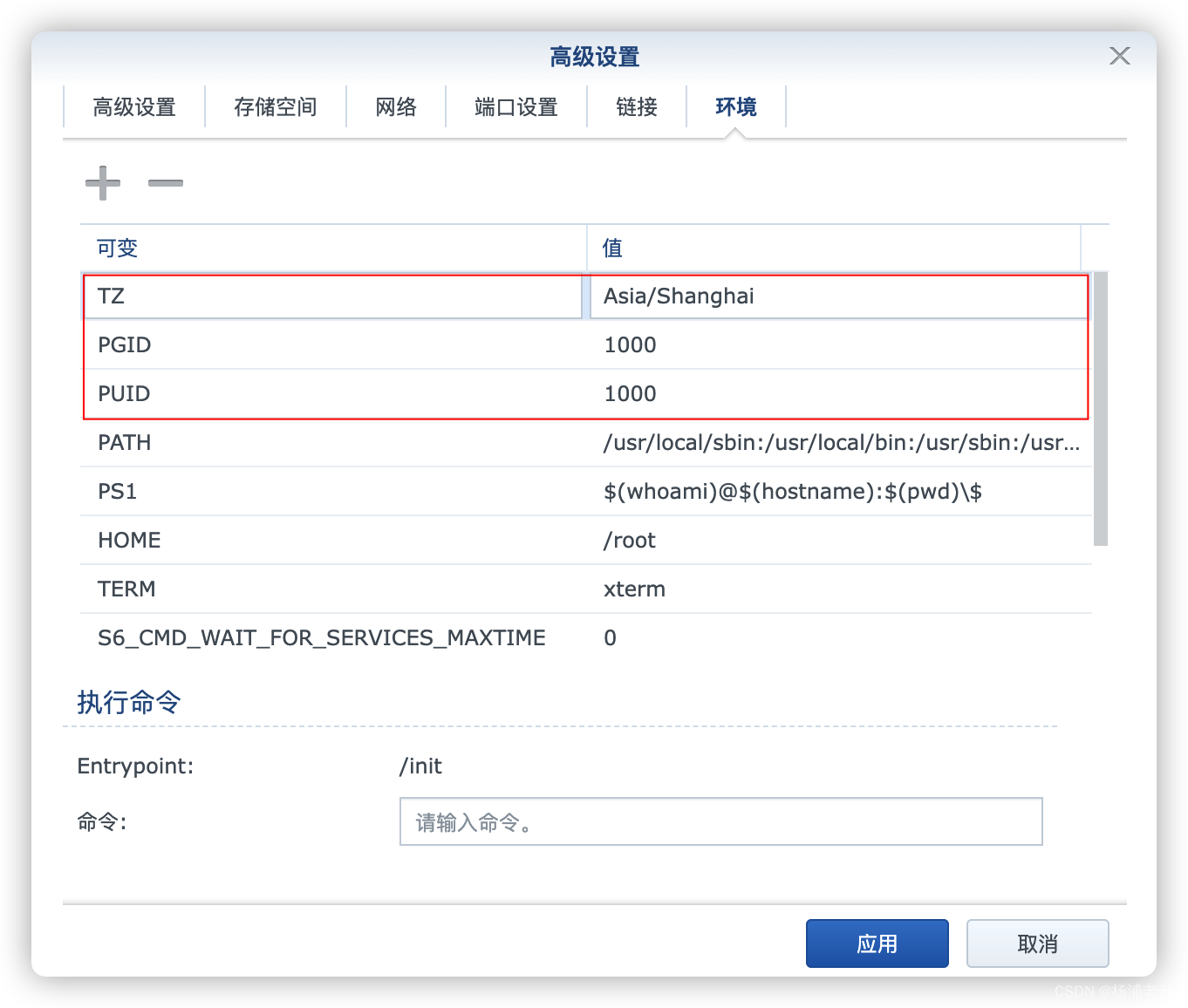Click the PUID variable name

(123, 393)
